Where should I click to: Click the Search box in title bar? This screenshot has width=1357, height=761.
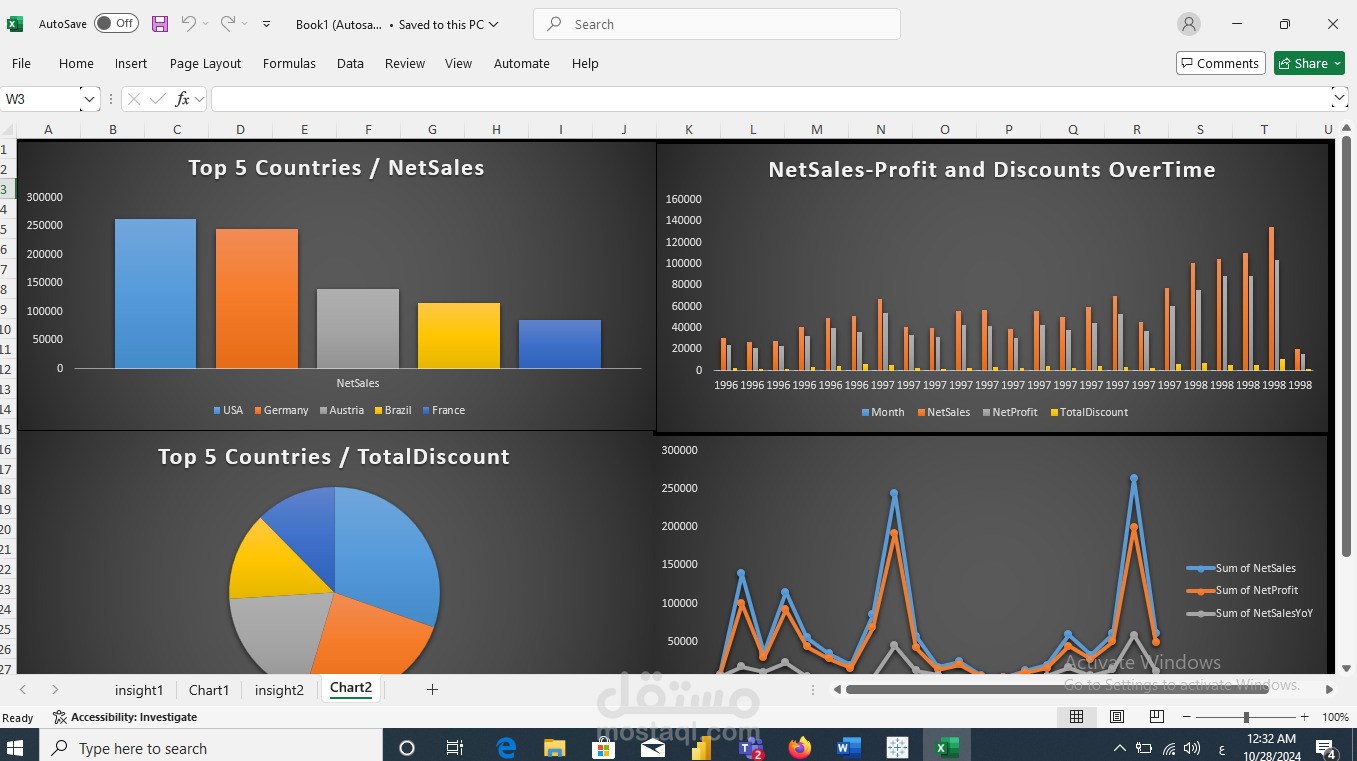click(717, 24)
